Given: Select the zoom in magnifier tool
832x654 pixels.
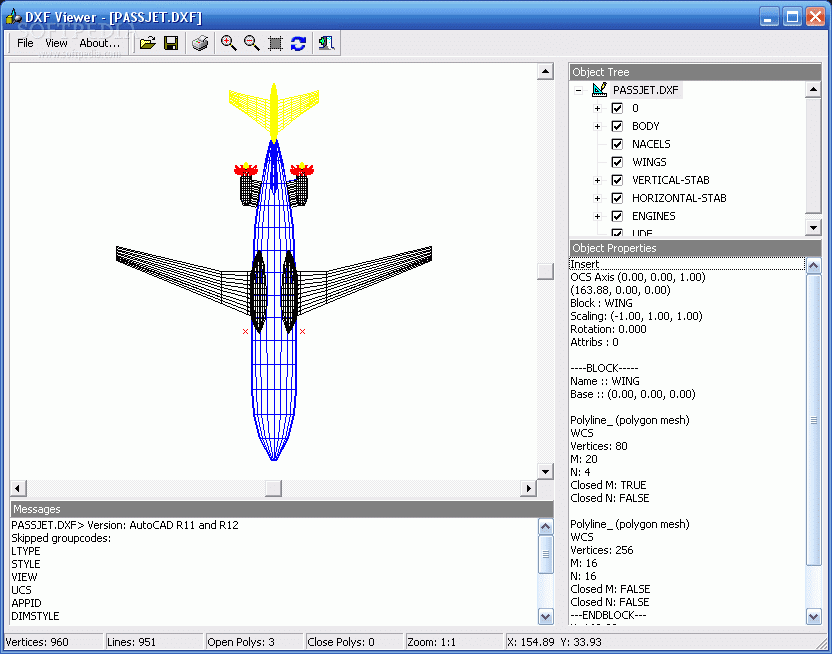Looking at the screenshot, I should [x=229, y=43].
